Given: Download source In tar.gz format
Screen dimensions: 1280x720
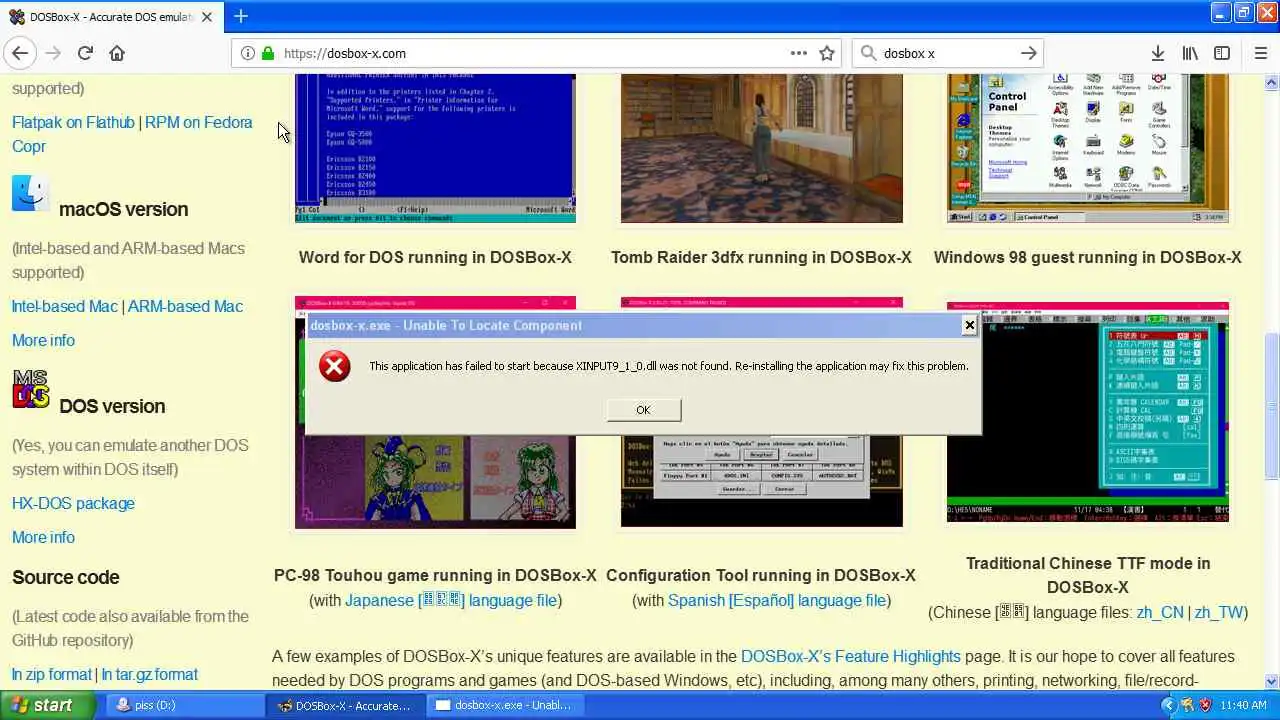Looking at the screenshot, I should coord(149,674).
